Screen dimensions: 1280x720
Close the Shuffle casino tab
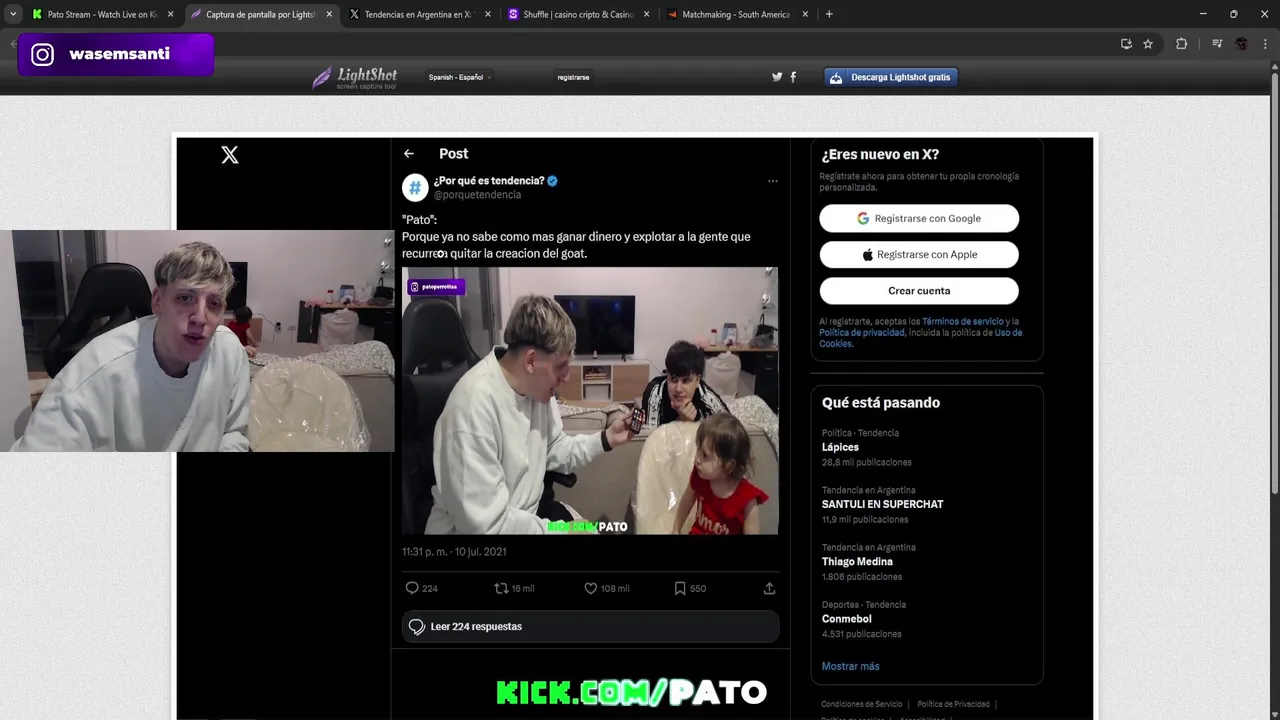coord(647,14)
